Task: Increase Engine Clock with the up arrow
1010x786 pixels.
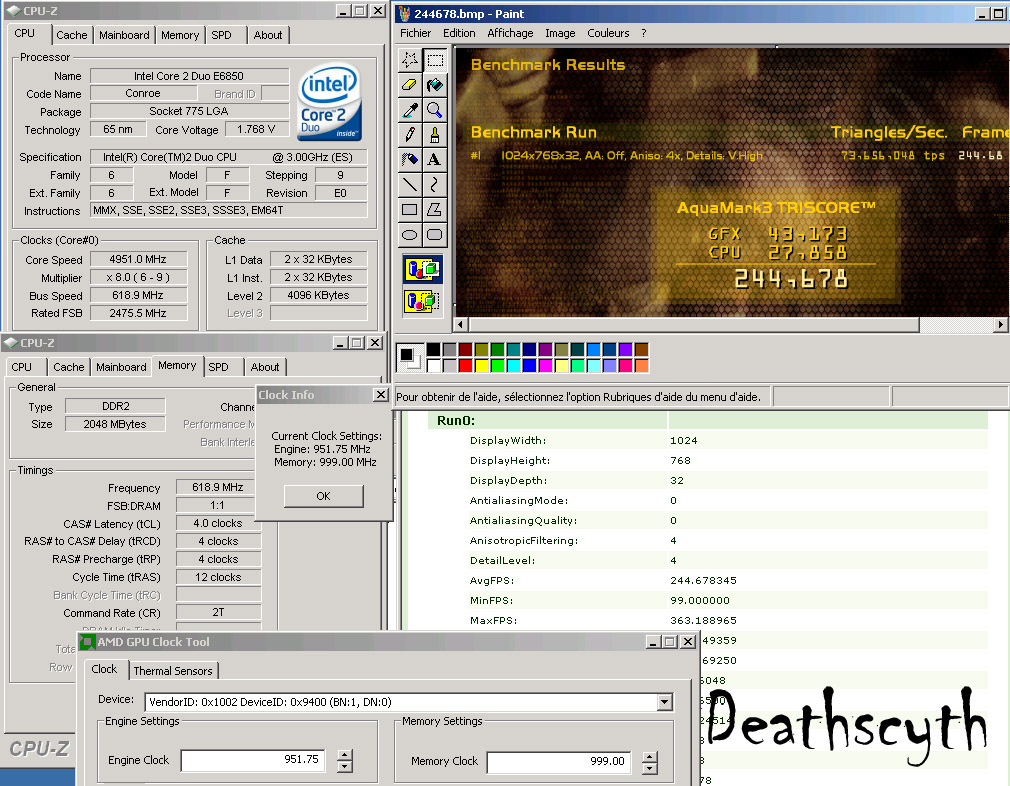Action: pos(345,755)
